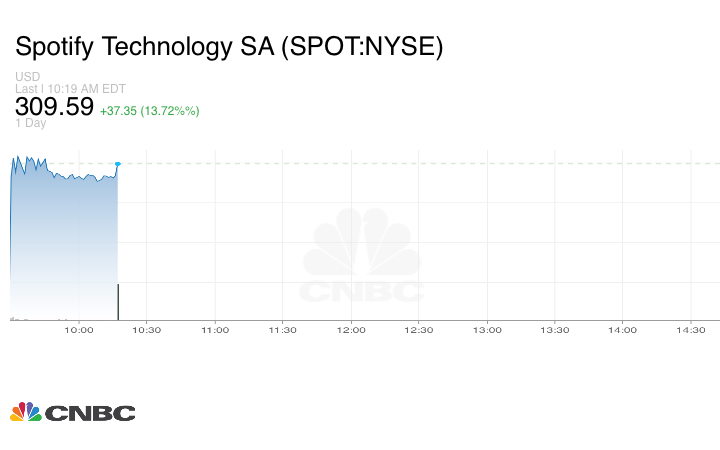Click the 11:00 time axis label
Image resolution: width=720 pixels, height=450 pixels.
(215, 329)
